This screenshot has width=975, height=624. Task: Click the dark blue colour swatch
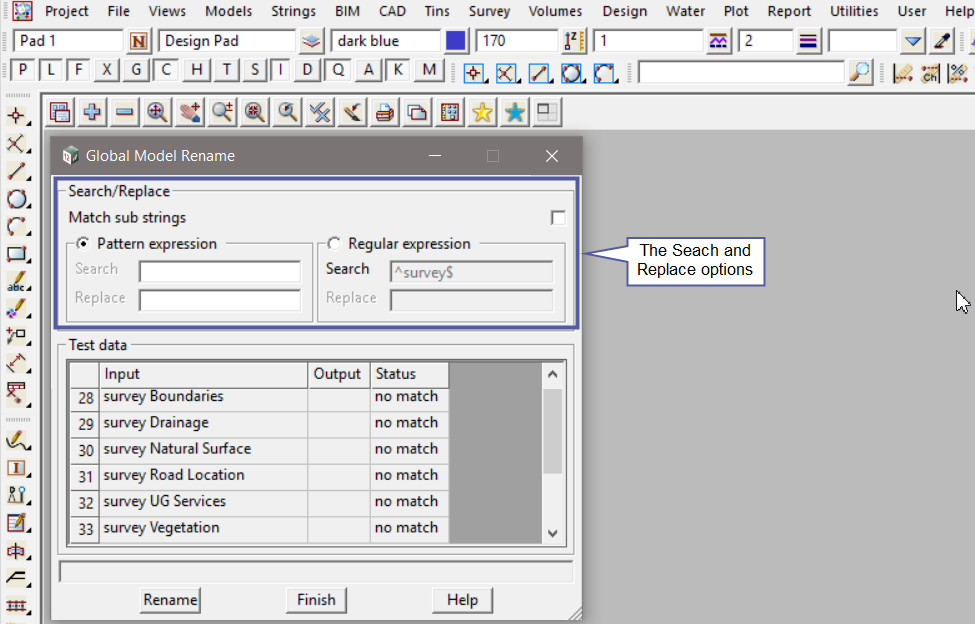pos(456,42)
